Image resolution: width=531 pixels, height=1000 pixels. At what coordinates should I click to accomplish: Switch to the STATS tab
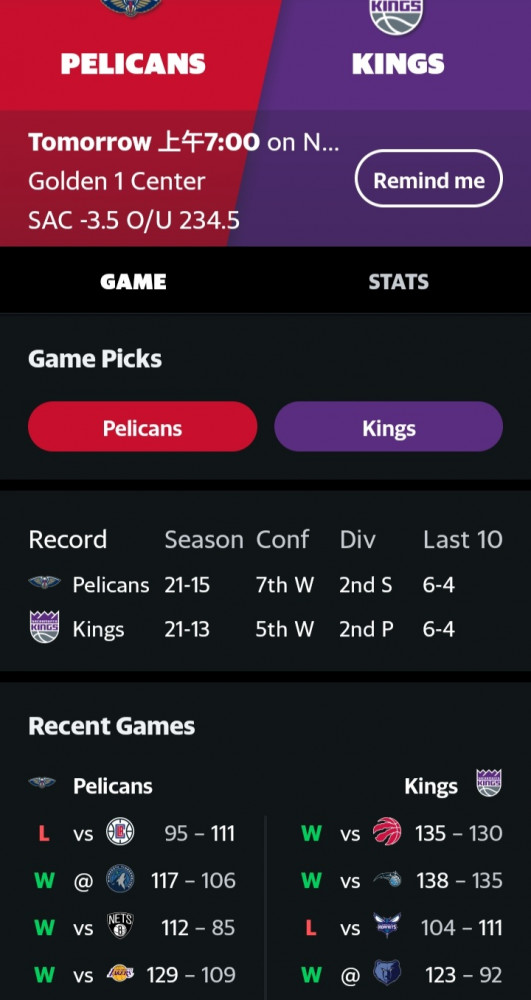398,281
